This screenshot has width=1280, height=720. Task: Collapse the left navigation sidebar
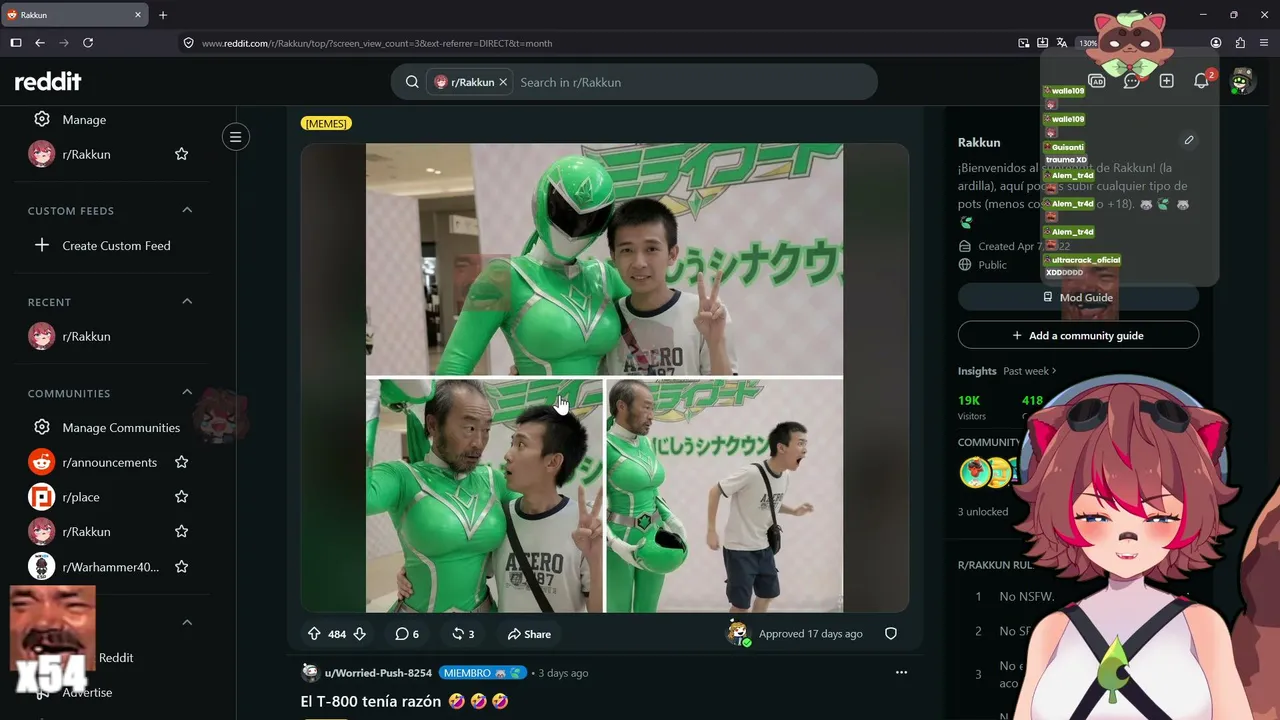coord(236,137)
